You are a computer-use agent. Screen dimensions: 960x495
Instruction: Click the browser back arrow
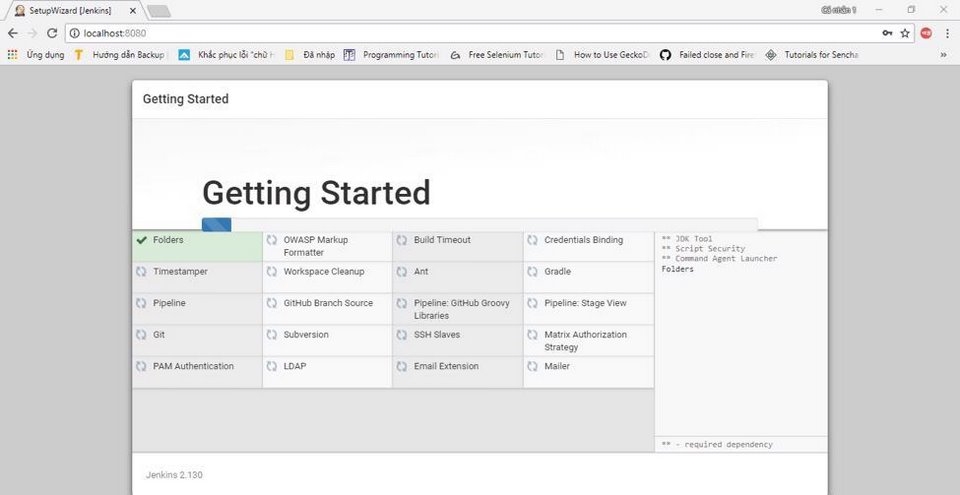click(x=13, y=33)
